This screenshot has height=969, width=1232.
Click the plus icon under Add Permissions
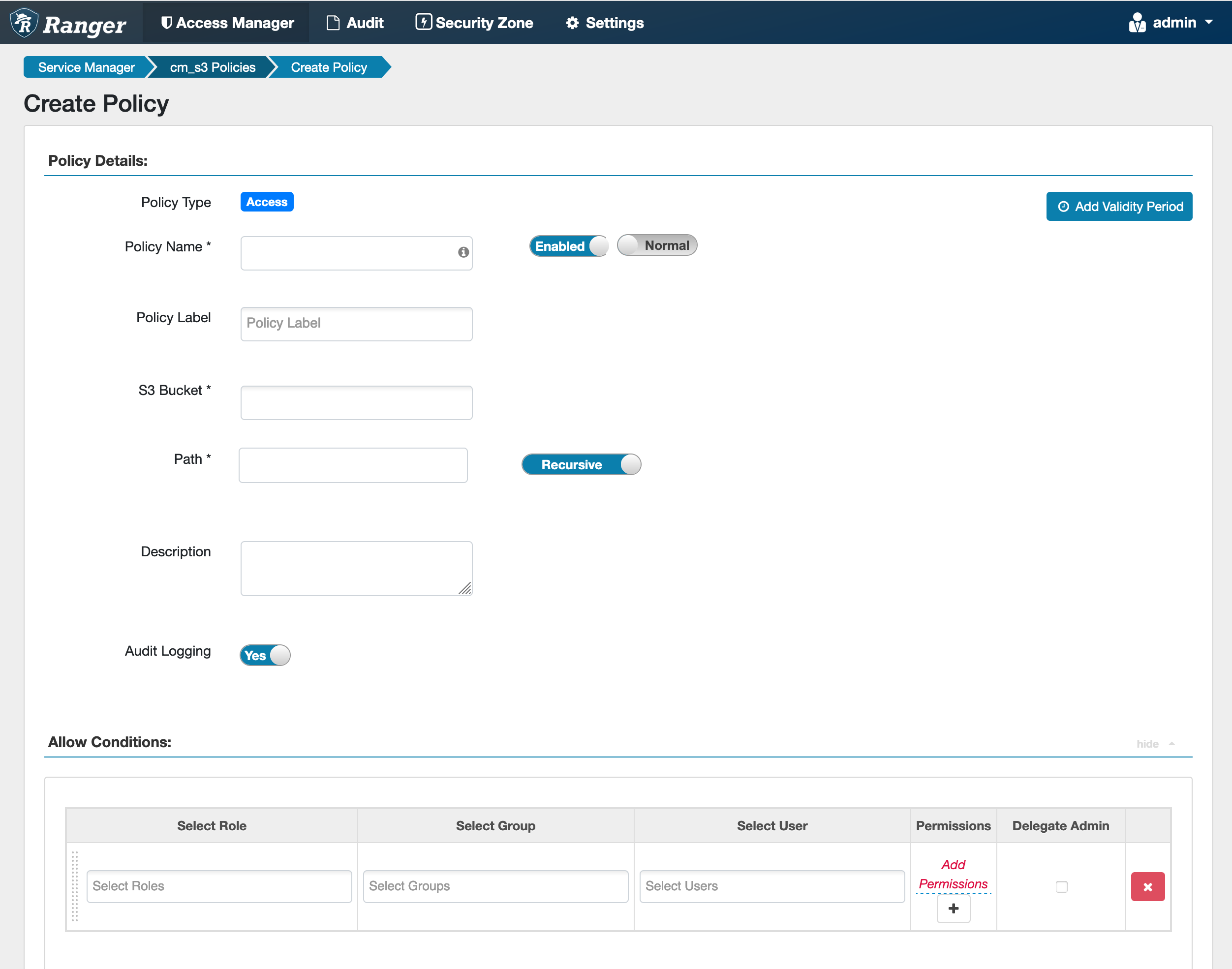[x=953, y=908]
